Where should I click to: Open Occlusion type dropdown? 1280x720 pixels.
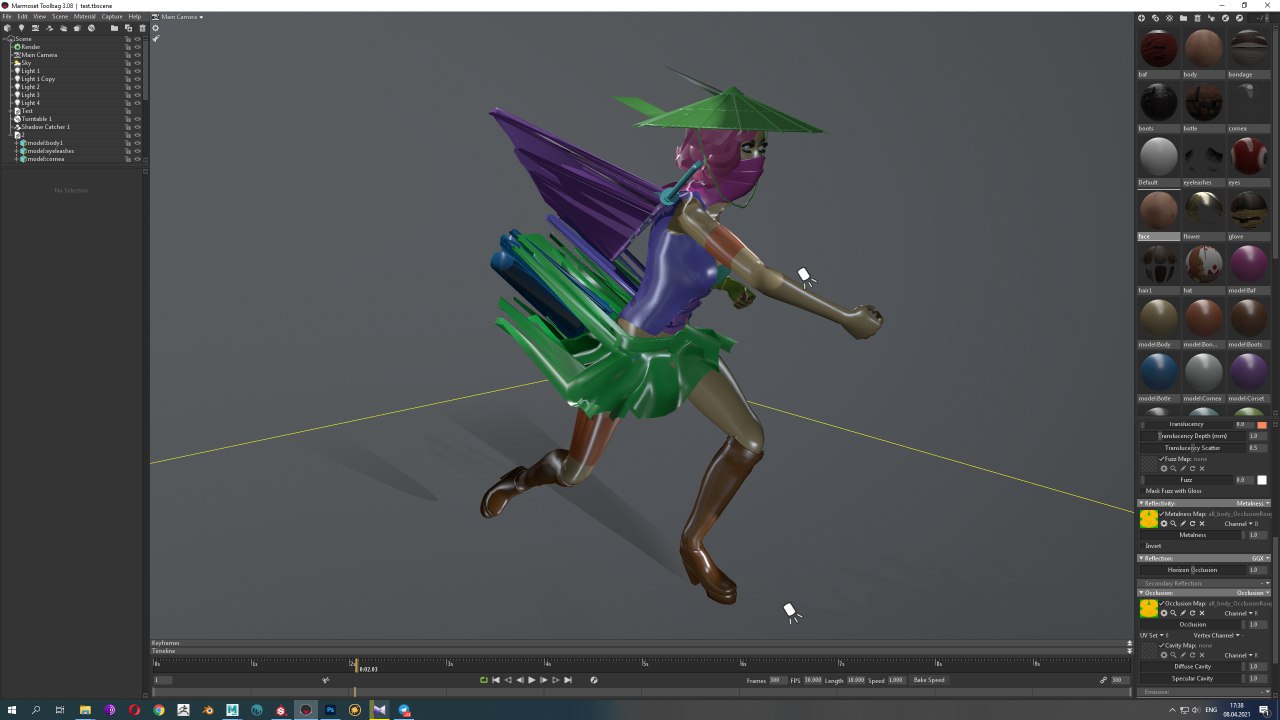(1251, 593)
